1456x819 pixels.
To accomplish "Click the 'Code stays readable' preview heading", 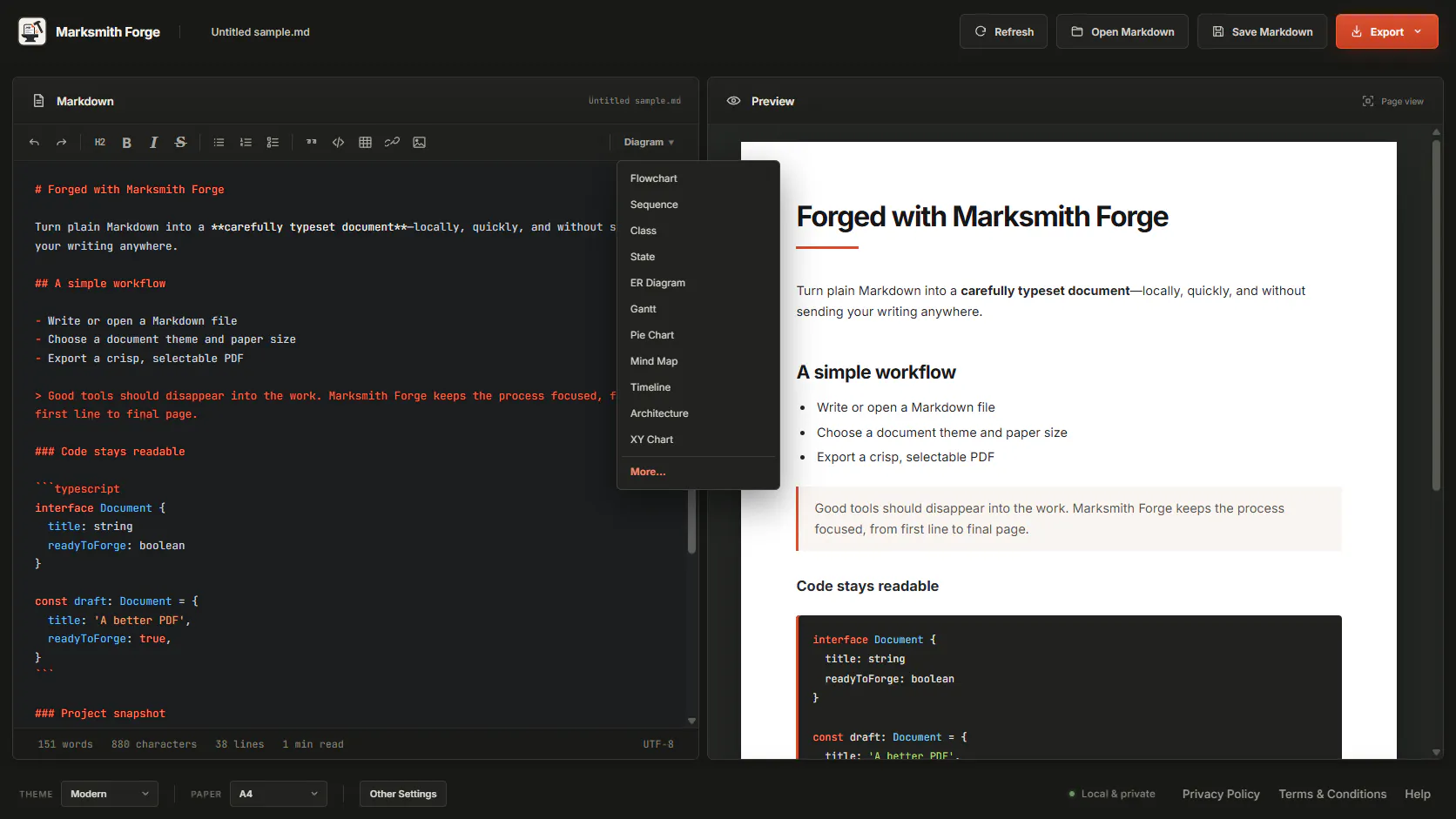I will pos(867,586).
